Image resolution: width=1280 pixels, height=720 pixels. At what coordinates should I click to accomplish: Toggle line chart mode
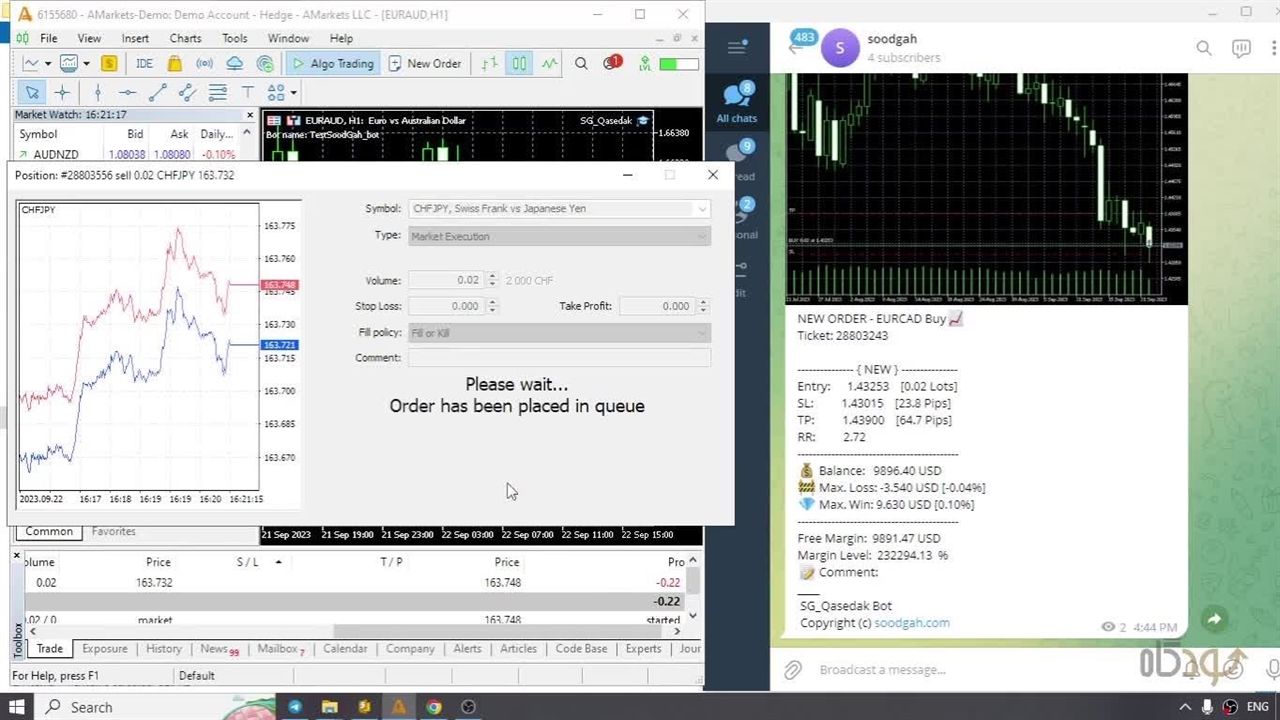(x=549, y=64)
